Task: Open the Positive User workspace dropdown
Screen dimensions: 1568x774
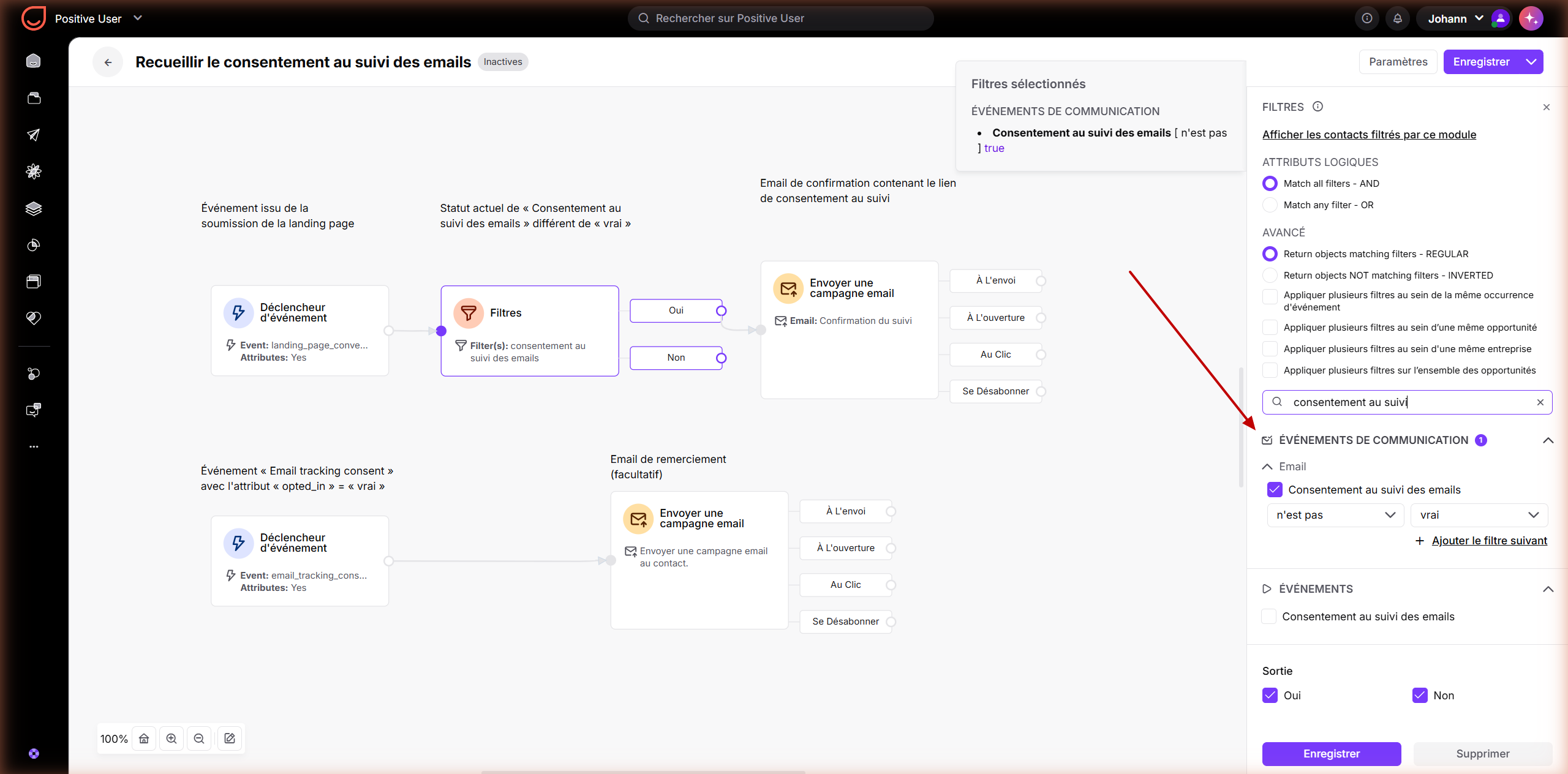Action: pos(138,18)
